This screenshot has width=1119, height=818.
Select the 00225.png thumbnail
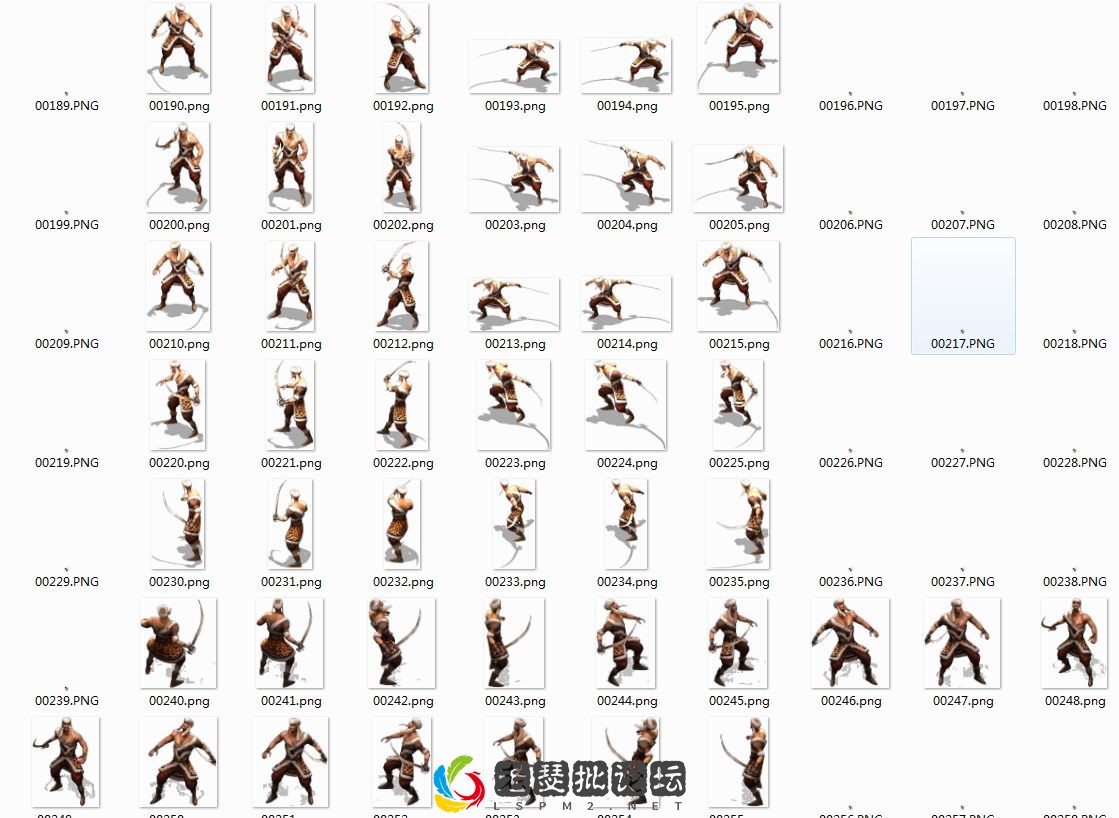click(738, 405)
